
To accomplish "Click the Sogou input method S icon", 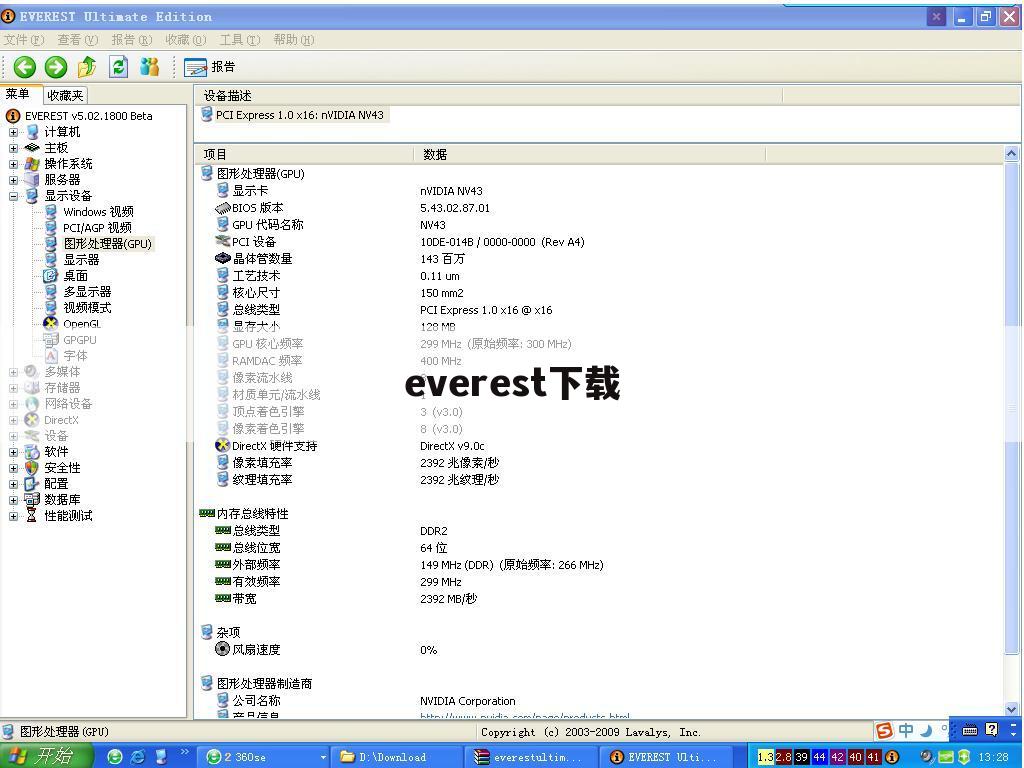I will [x=884, y=730].
